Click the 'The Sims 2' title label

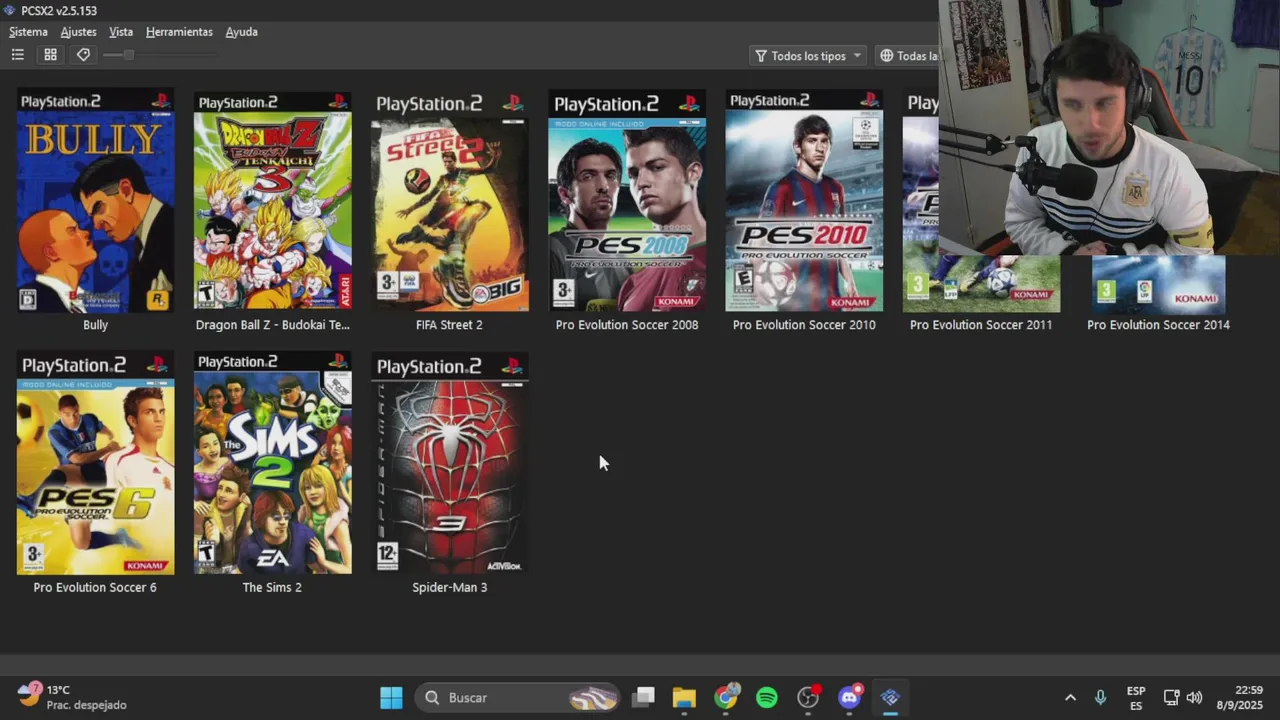pos(272,587)
